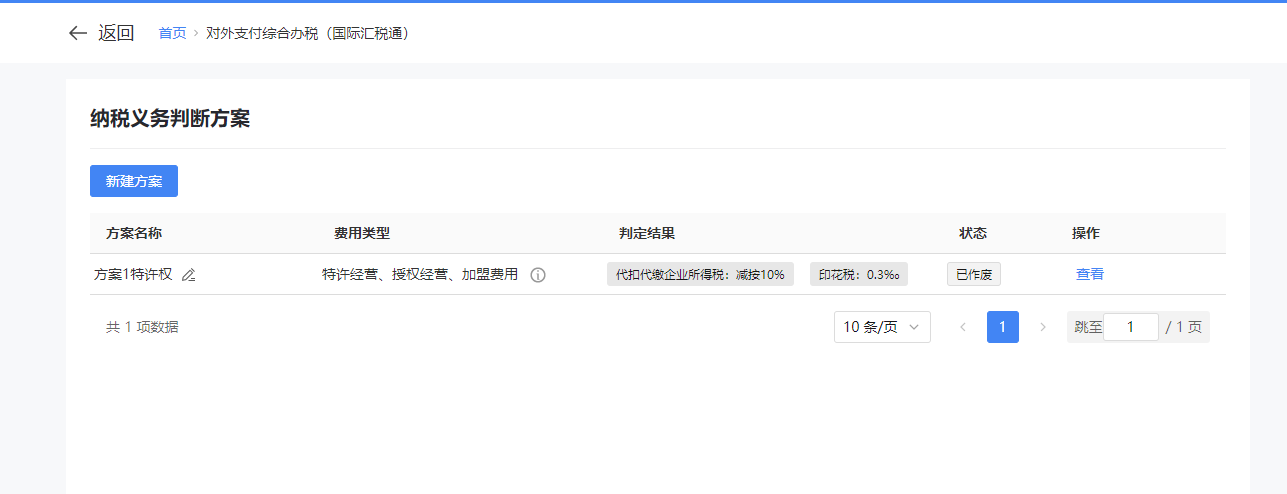Click the 已作废 status badge
This screenshot has height=494, width=1287.
tap(974, 274)
